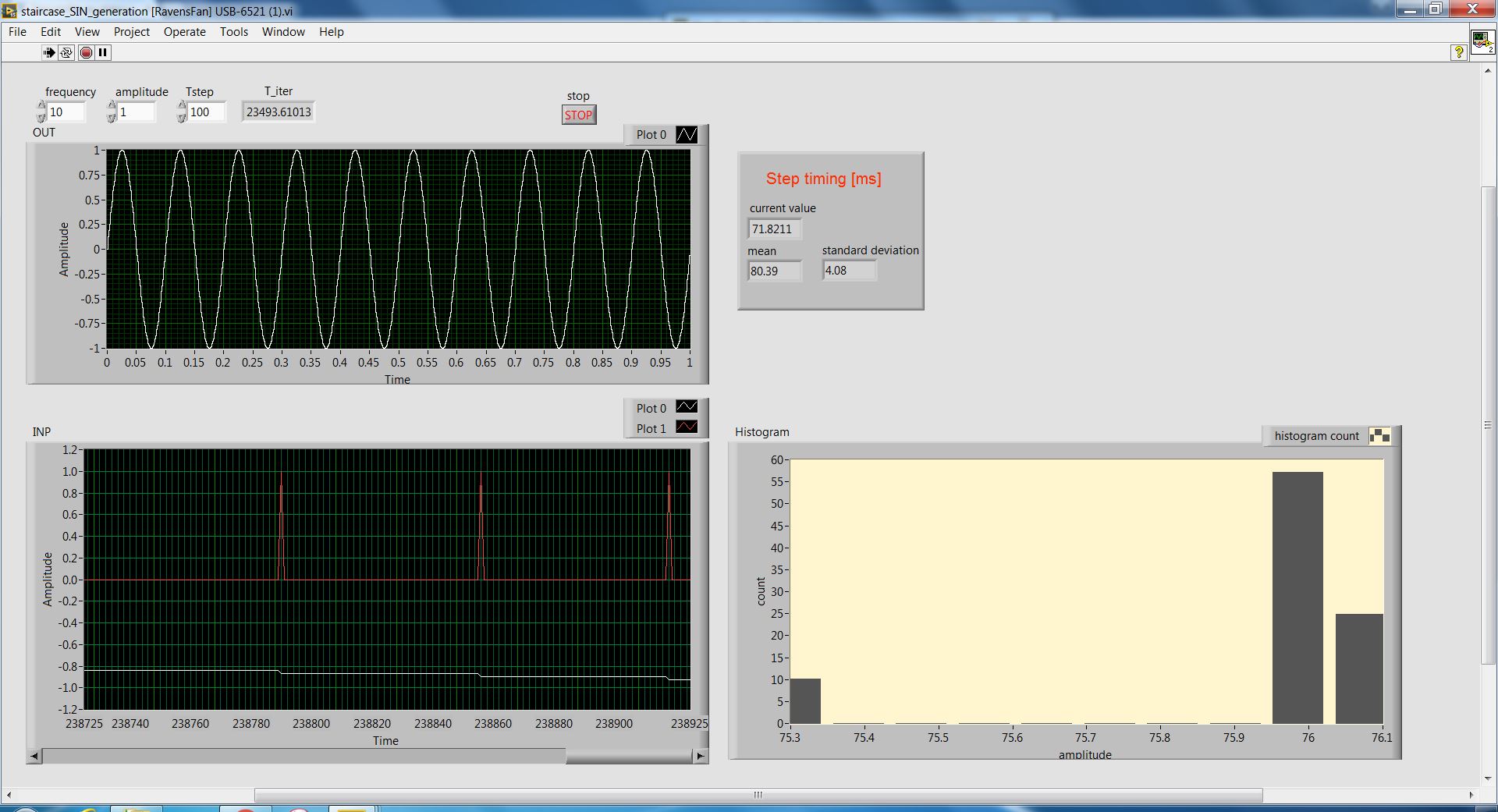This screenshot has height=812, width=1498.
Task: Click the amplitude value field
Action: click(x=137, y=112)
